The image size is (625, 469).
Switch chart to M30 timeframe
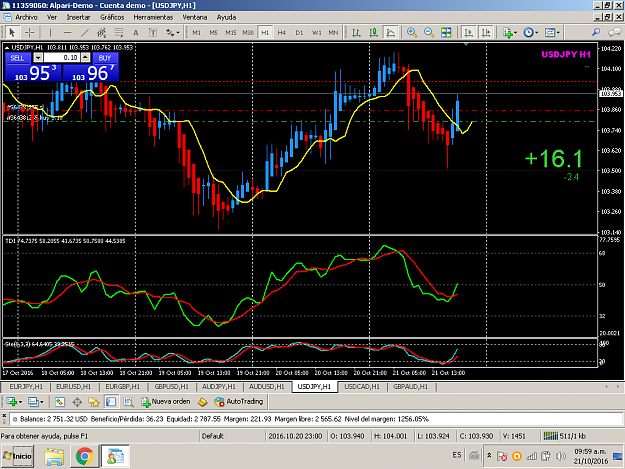[x=248, y=33]
